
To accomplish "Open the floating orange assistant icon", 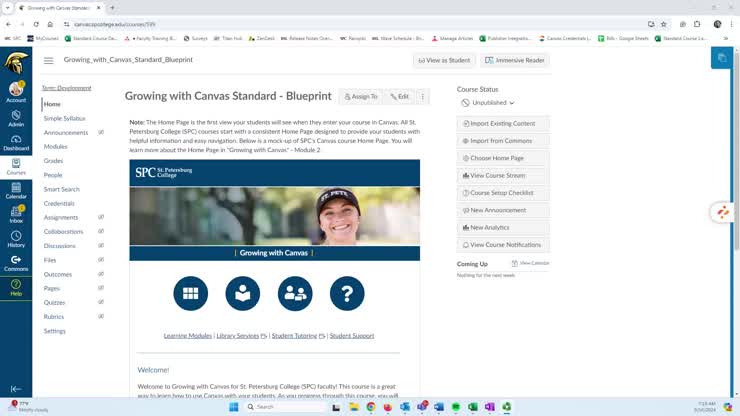I will (x=723, y=212).
